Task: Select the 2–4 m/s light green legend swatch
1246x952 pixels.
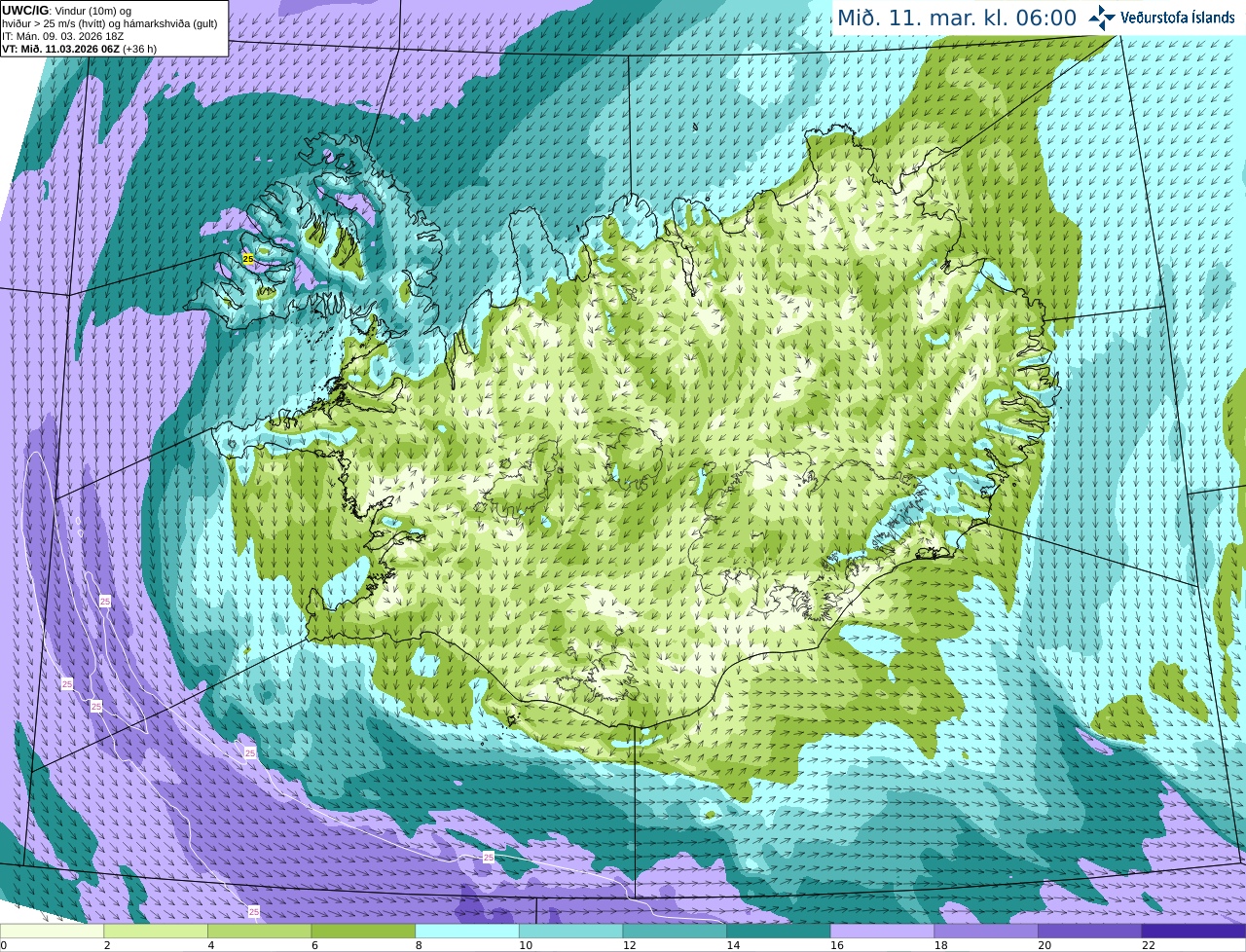Action: (x=156, y=931)
